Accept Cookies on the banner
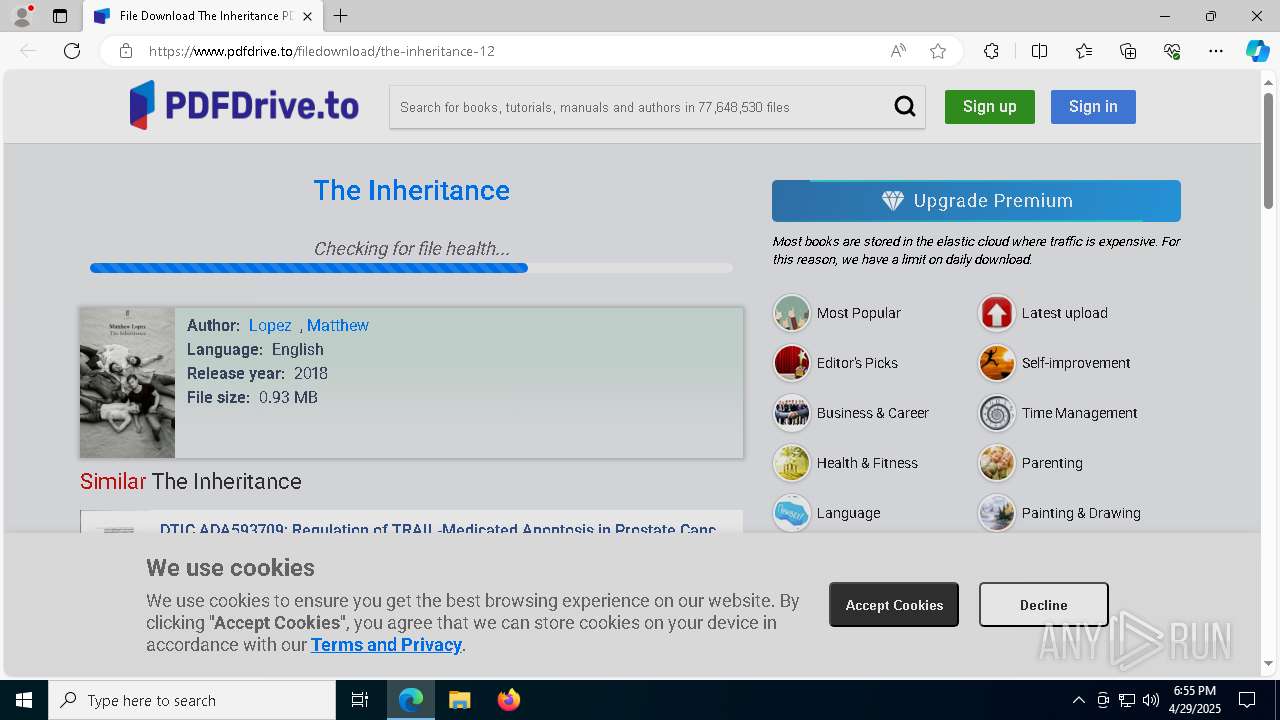 coord(894,605)
